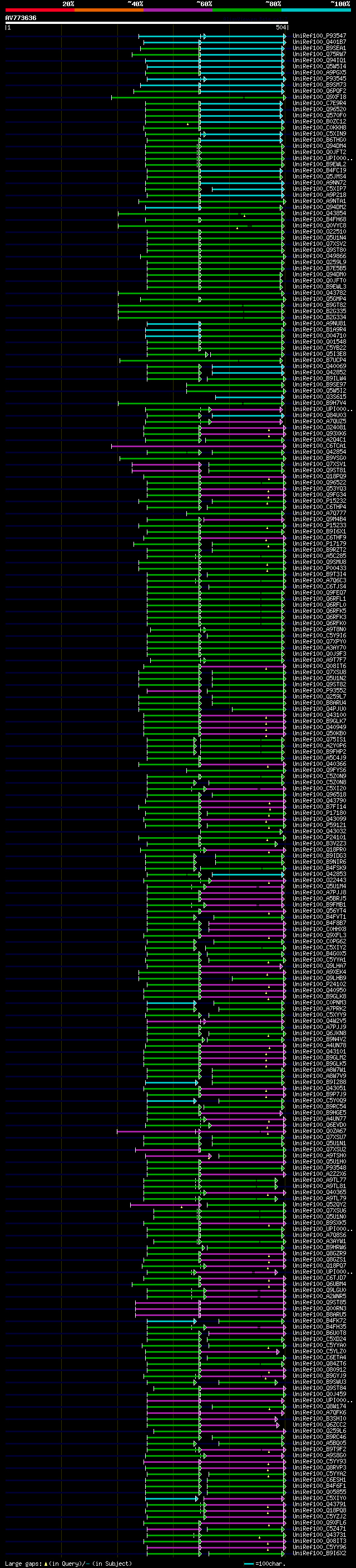This screenshot has height=1568, width=356.
Task: Open hit UniRef100_Q75RW7
Action: pyautogui.click(x=319, y=54)
